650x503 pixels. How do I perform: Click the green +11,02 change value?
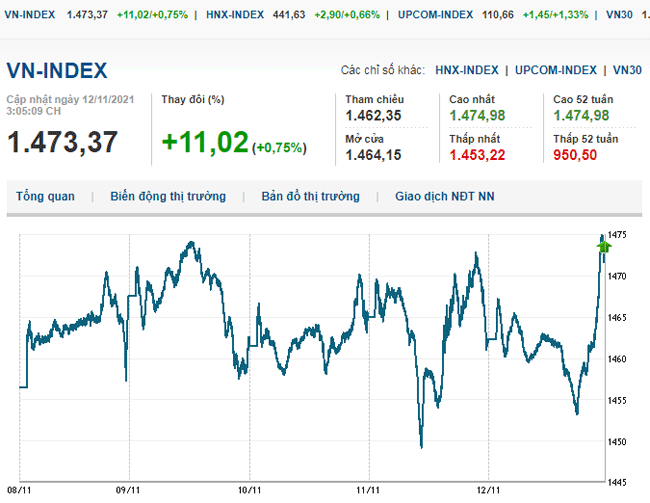[x=205, y=142]
